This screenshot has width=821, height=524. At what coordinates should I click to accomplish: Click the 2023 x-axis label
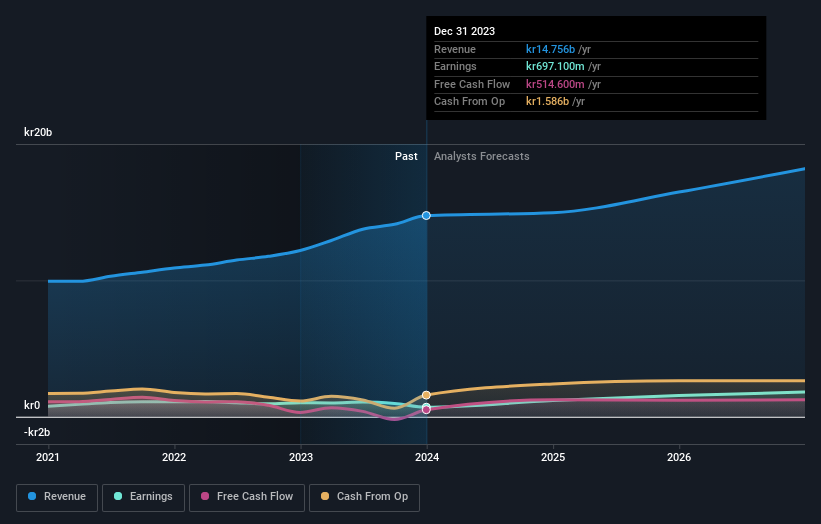pyautogui.click(x=301, y=458)
